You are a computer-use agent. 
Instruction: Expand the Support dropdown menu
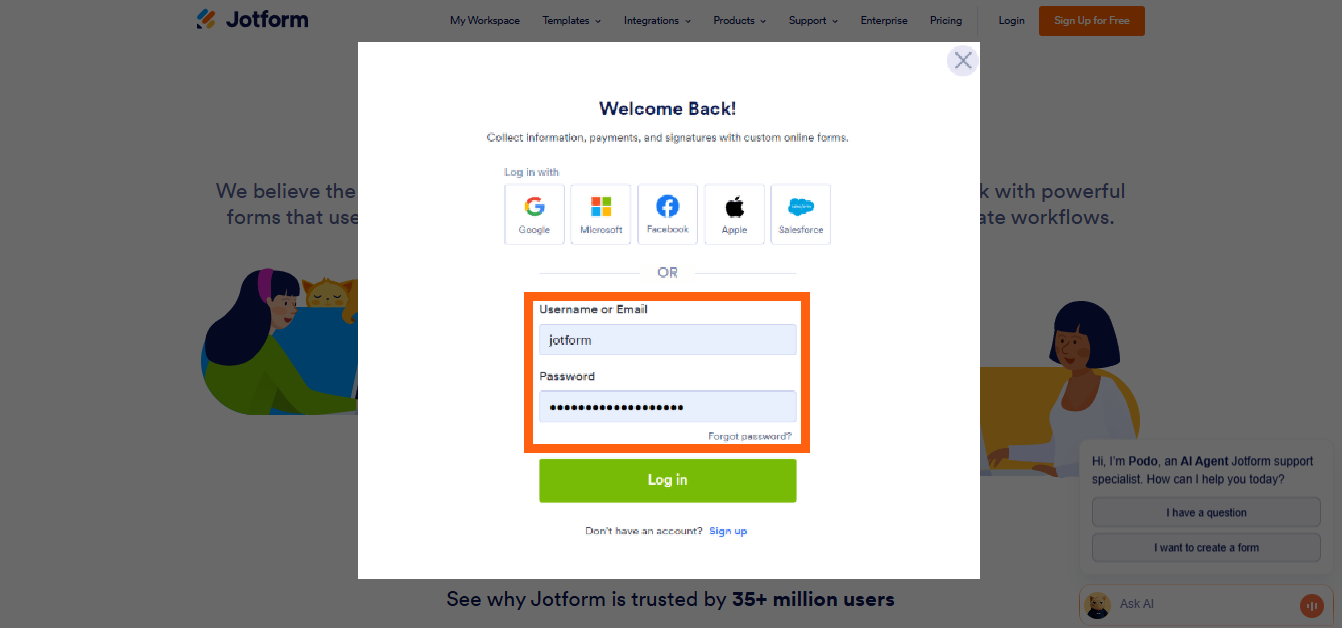click(x=813, y=20)
